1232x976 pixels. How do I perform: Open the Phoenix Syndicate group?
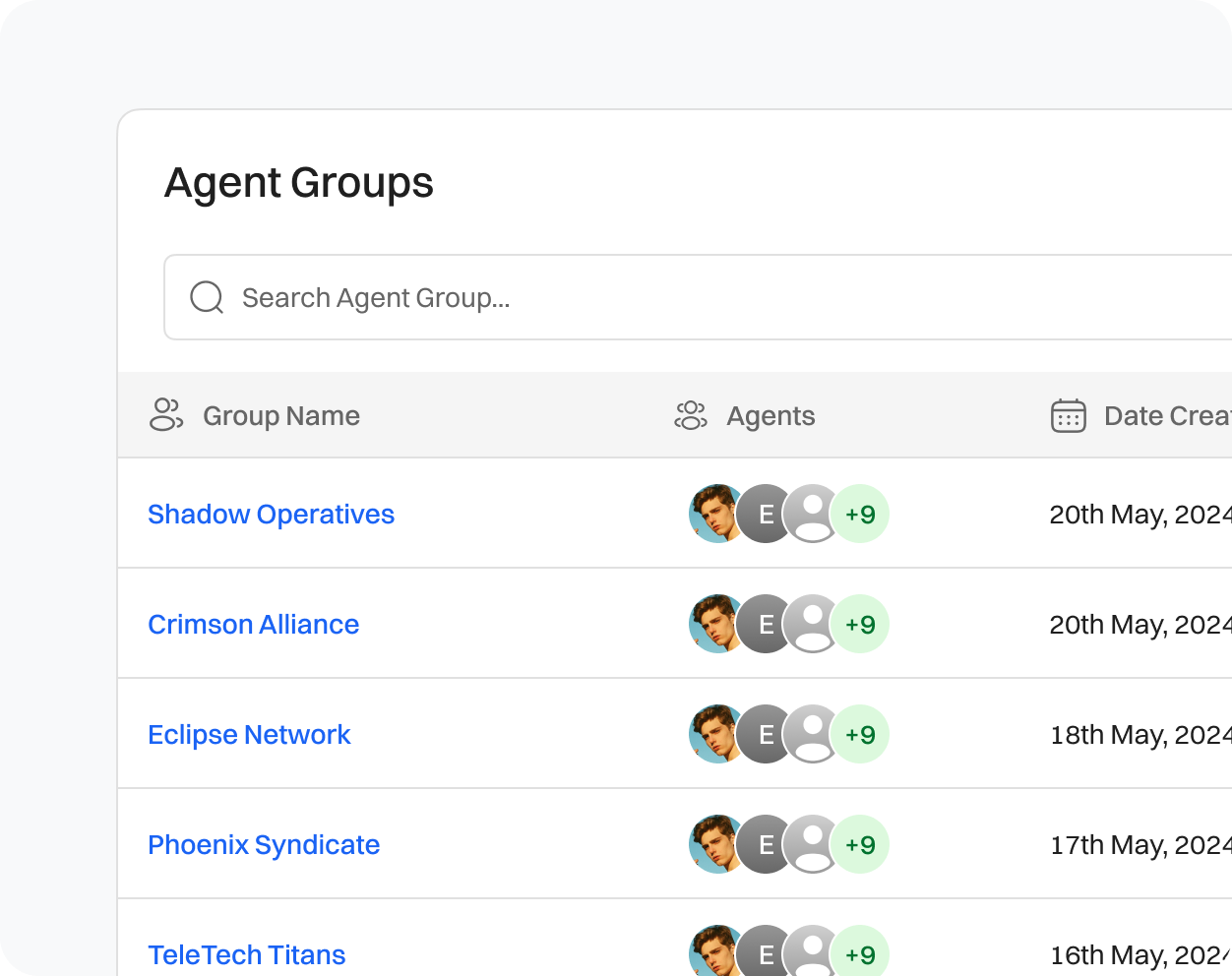coord(264,844)
